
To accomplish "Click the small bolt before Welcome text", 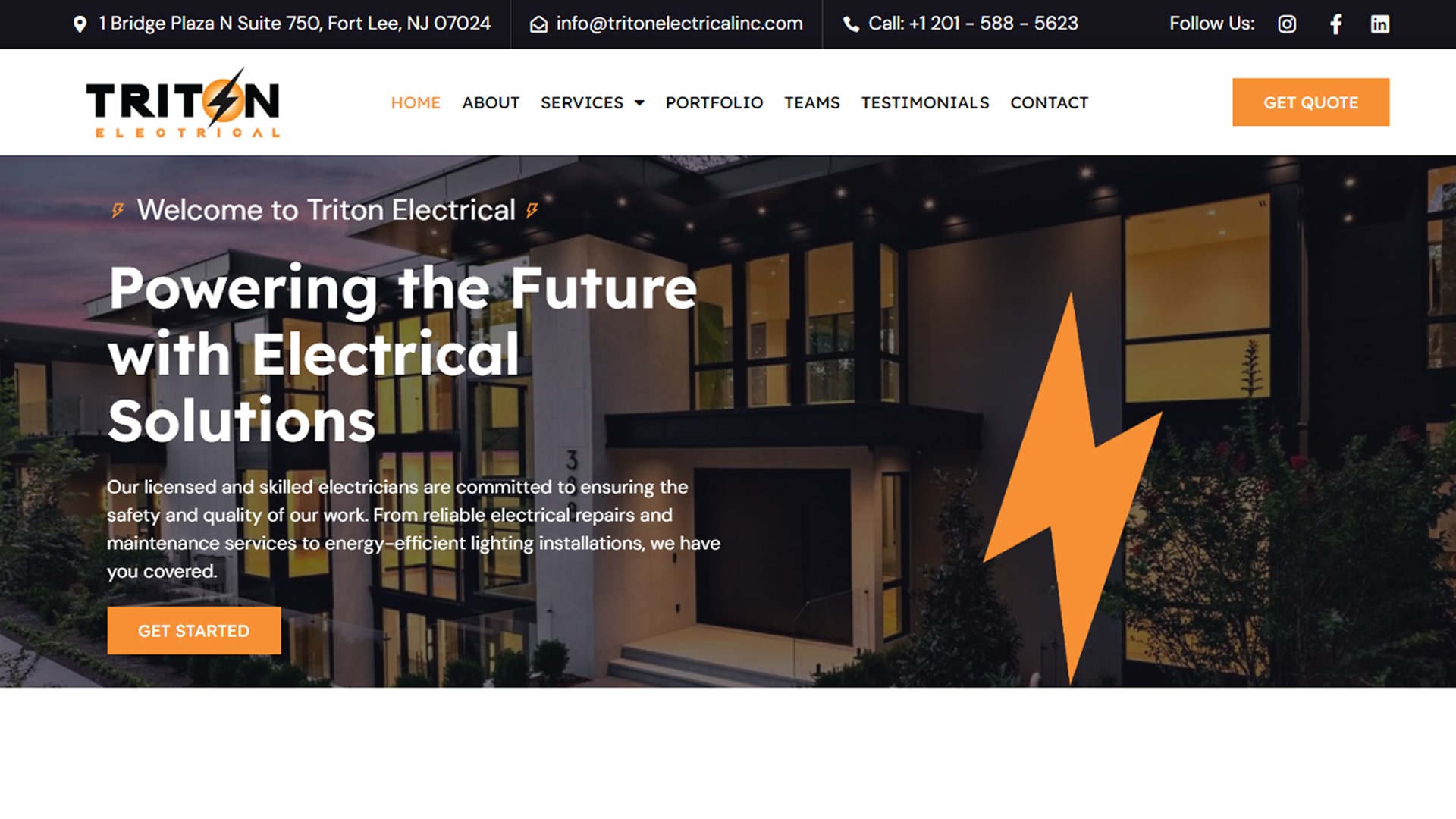I will point(118,210).
